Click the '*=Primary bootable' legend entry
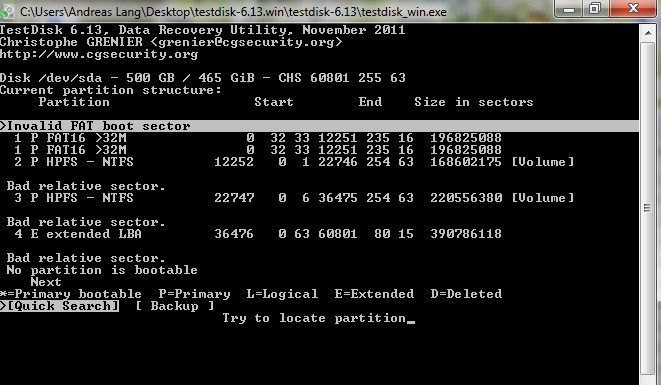This screenshot has width=661, height=385. (71, 294)
